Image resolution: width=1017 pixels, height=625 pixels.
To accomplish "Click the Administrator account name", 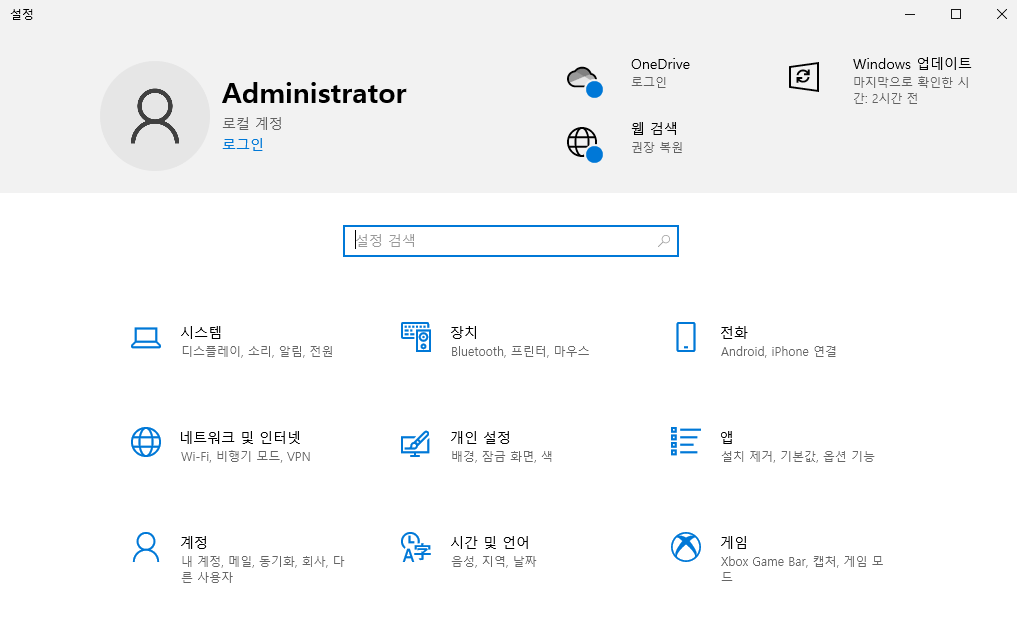I will [314, 93].
